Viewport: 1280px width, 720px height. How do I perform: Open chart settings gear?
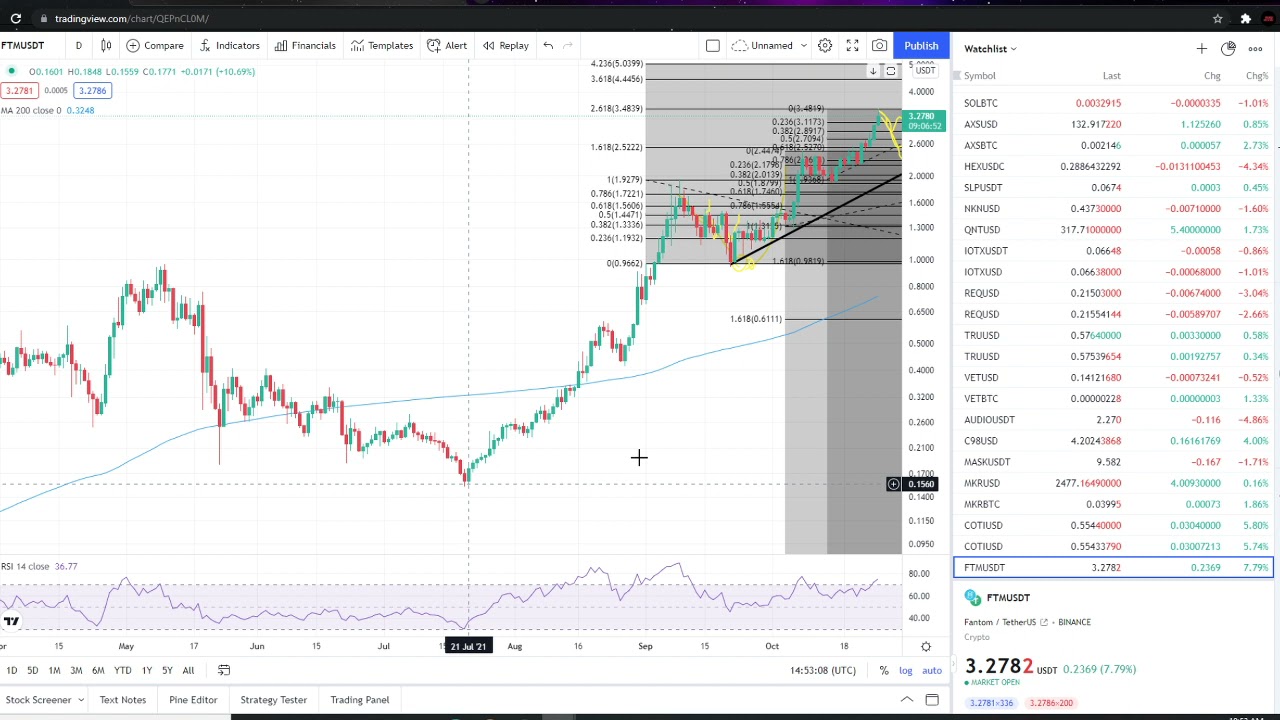pos(825,45)
